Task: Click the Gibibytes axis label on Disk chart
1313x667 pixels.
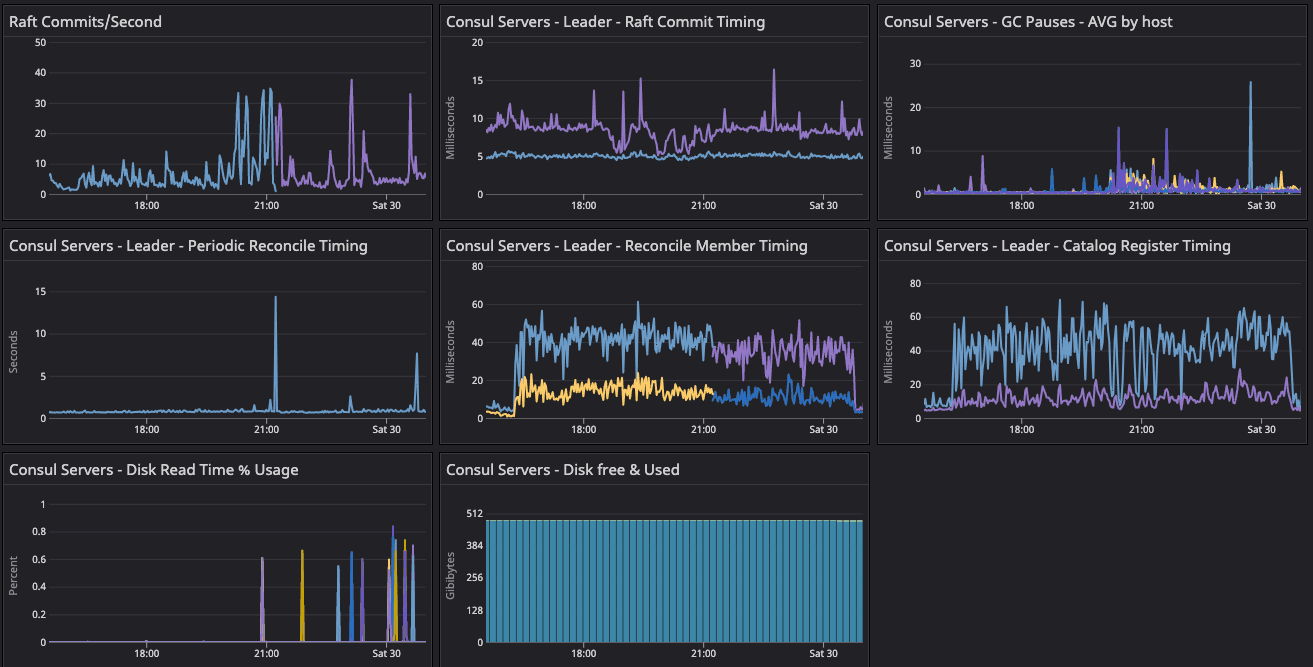Action: (452, 576)
